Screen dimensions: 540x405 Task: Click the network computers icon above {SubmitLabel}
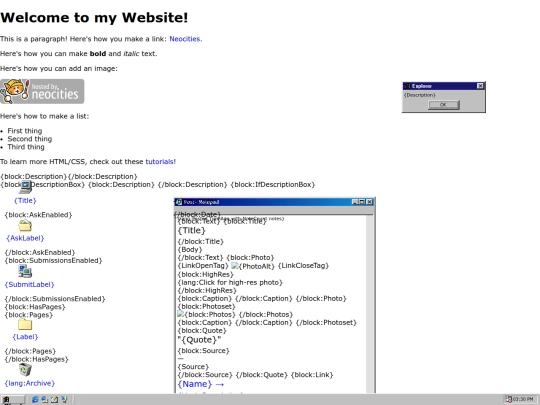(x=25, y=271)
